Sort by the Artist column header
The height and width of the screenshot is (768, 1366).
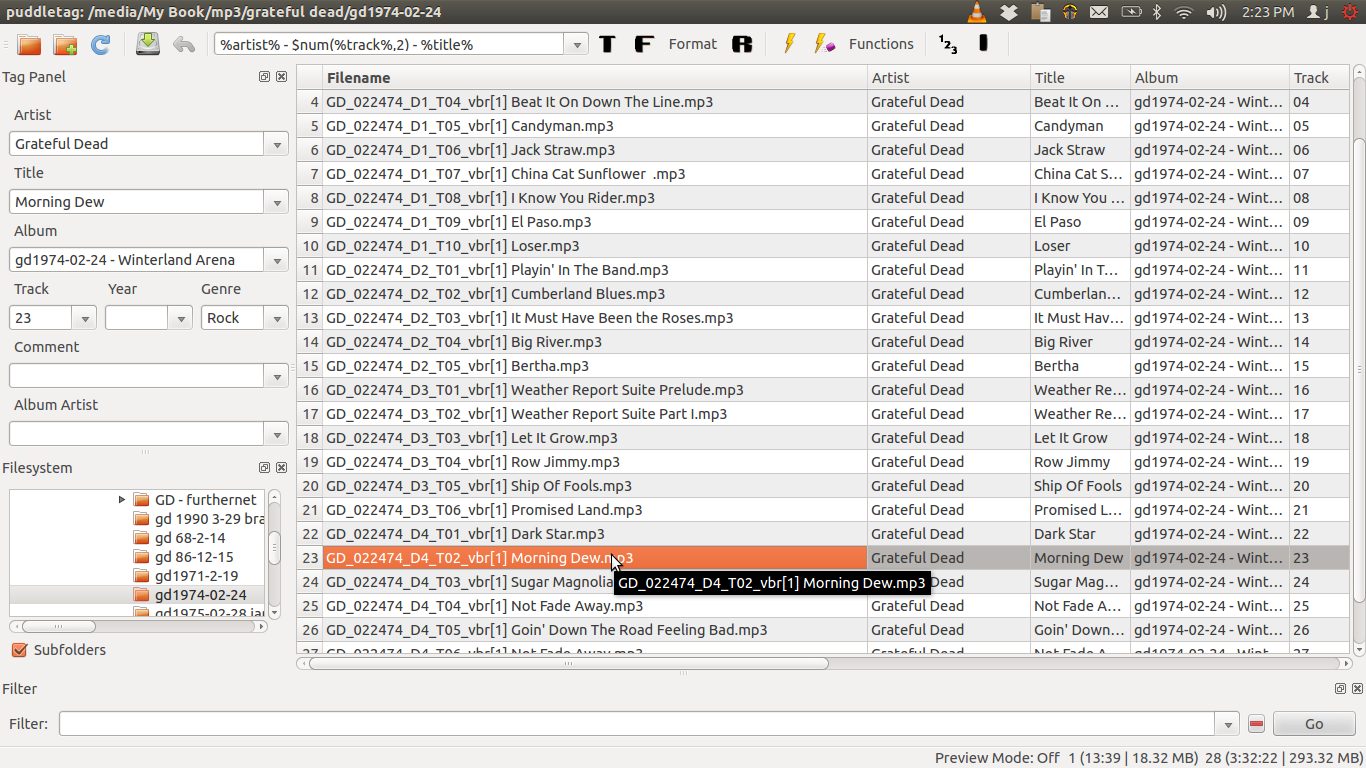tap(949, 77)
